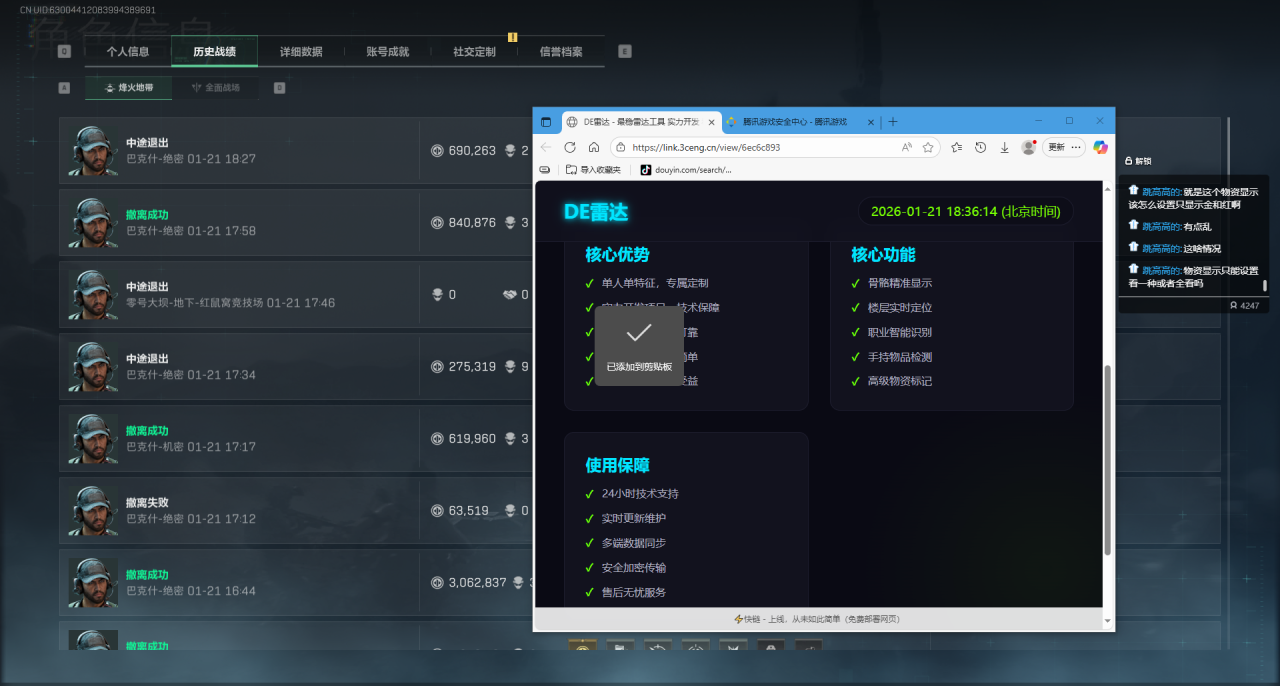
Task: Click the webpage vertical scrollbar thumb
Action: coord(1107,460)
